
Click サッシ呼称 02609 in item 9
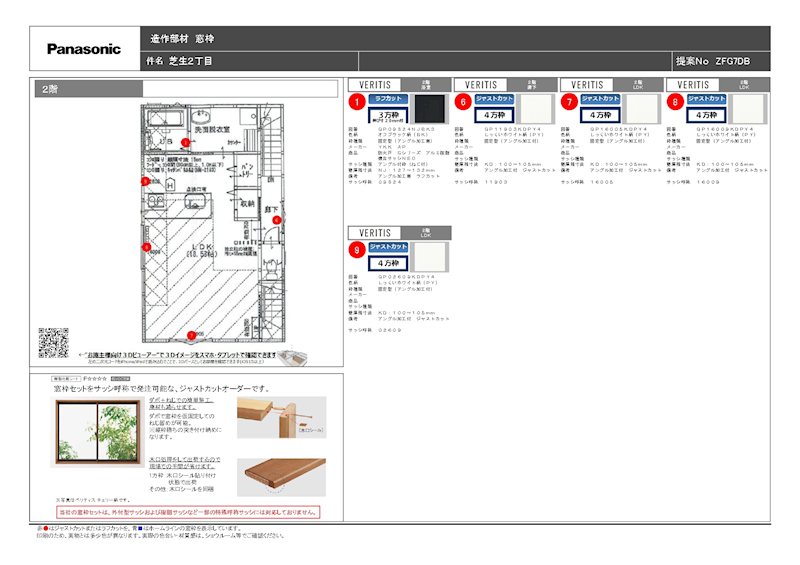(x=376, y=330)
